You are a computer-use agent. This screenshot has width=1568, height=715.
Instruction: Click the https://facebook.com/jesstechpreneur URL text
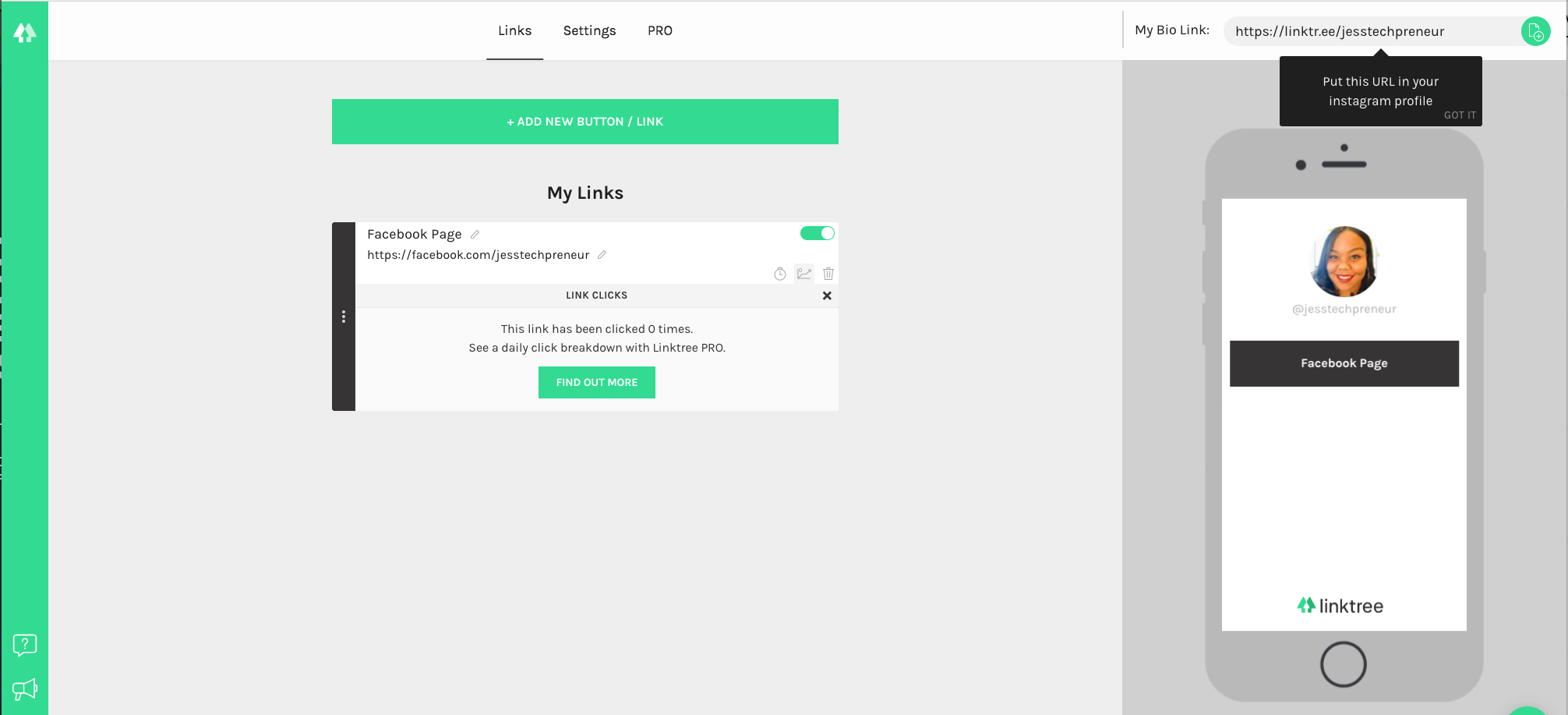click(479, 255)
